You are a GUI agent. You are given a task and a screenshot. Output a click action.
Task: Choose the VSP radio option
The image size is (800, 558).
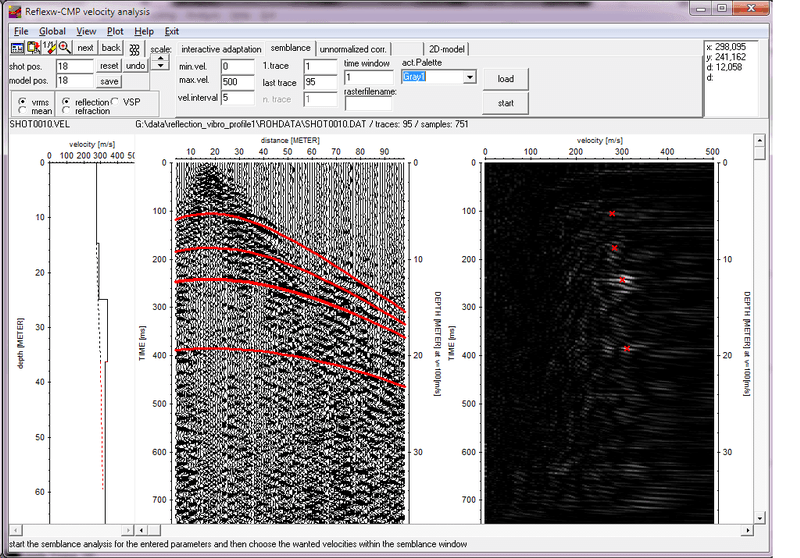[115, 102]
